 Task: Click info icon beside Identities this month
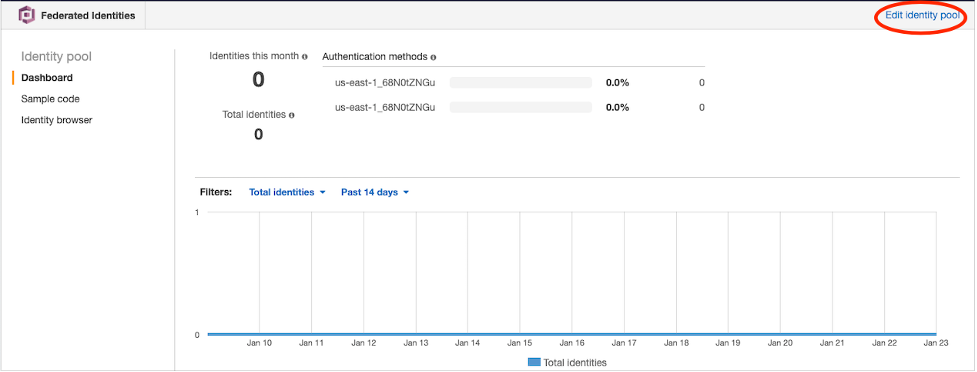(x=305, y=56)
